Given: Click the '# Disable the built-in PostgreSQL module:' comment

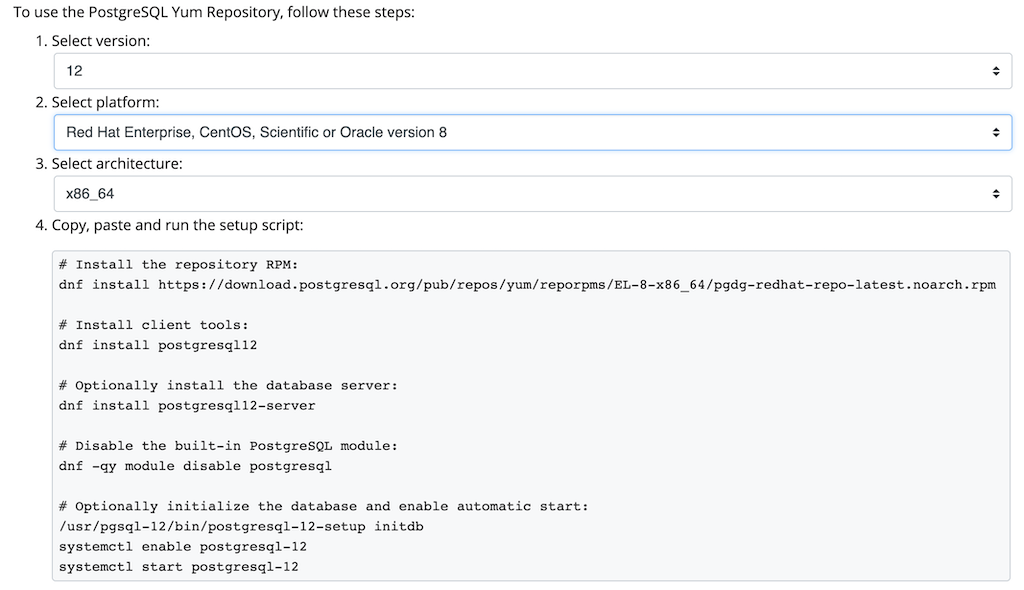Looking at the screenshot, I should (228, 446).
